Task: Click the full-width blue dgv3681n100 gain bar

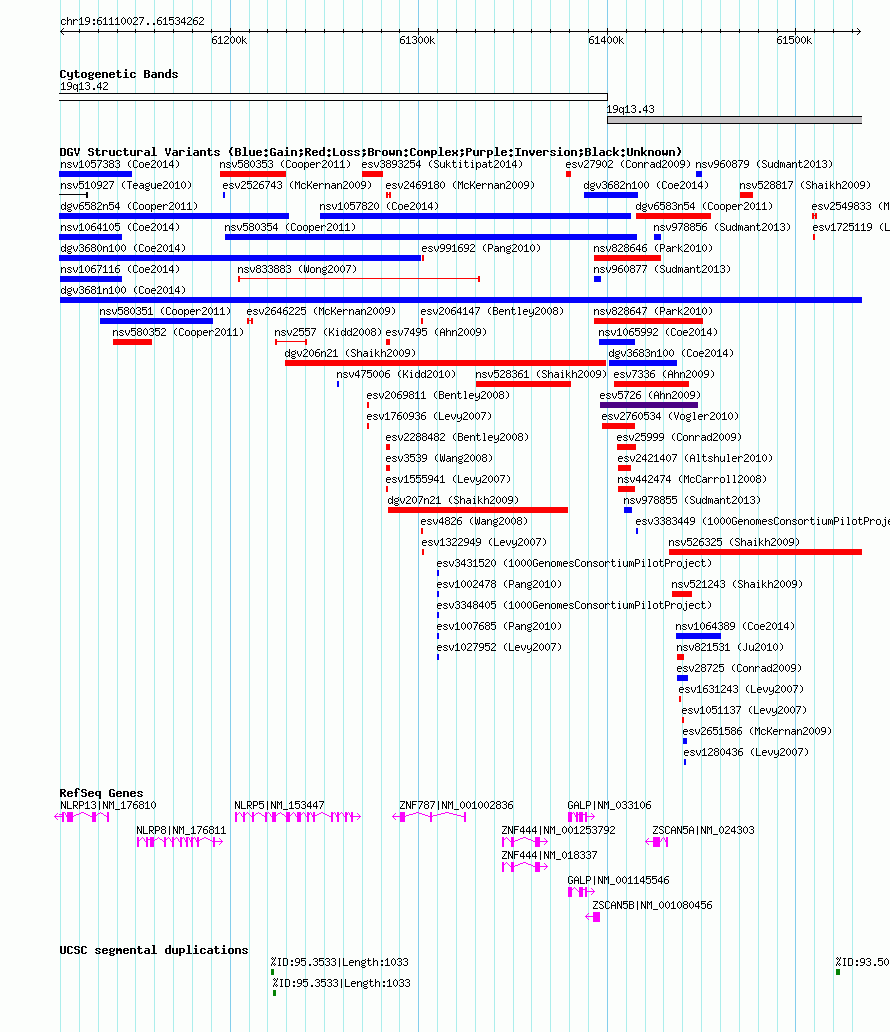Action: (461, 300)
